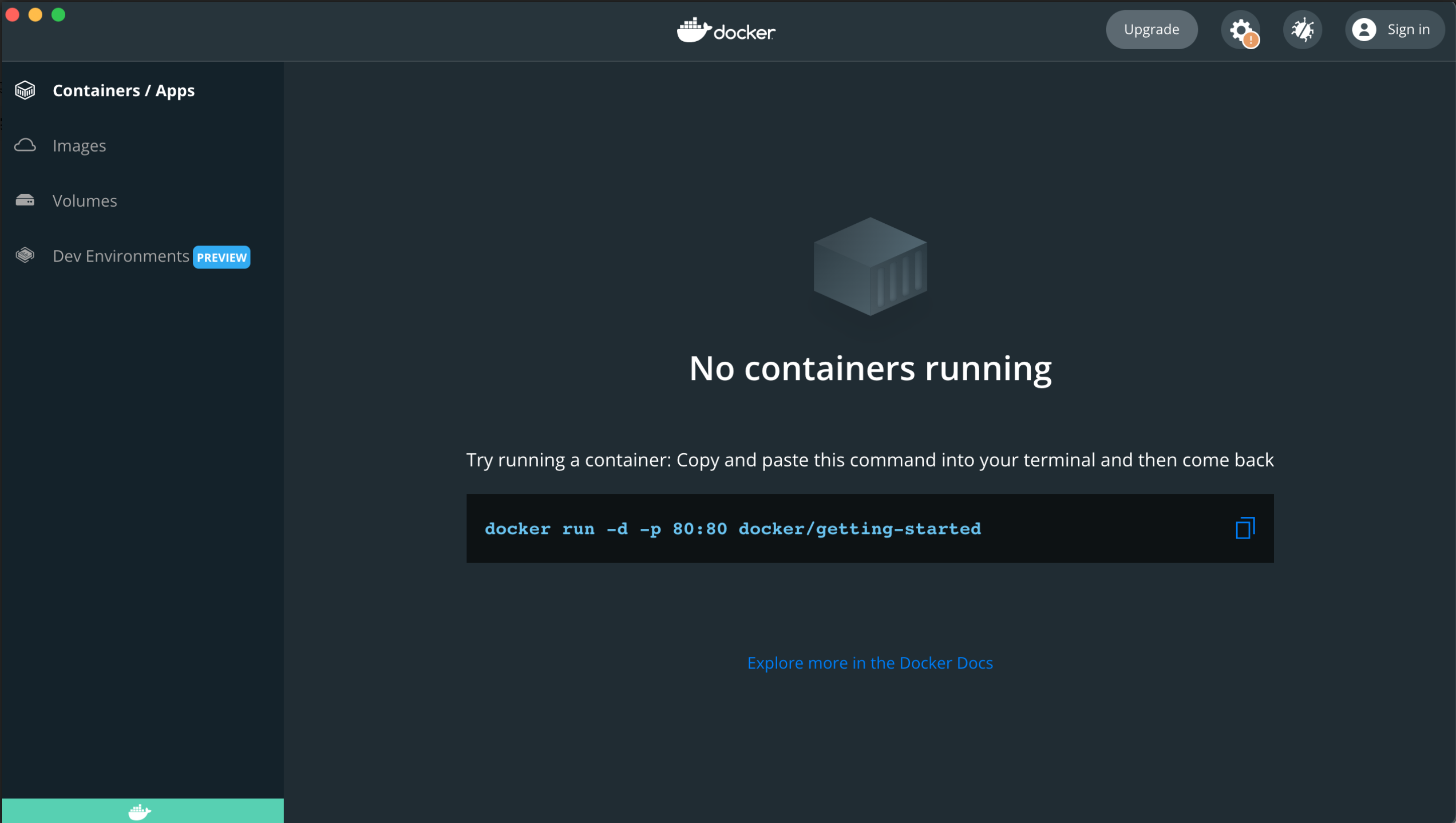Open Images via the cloud icon

pos(24,145)
